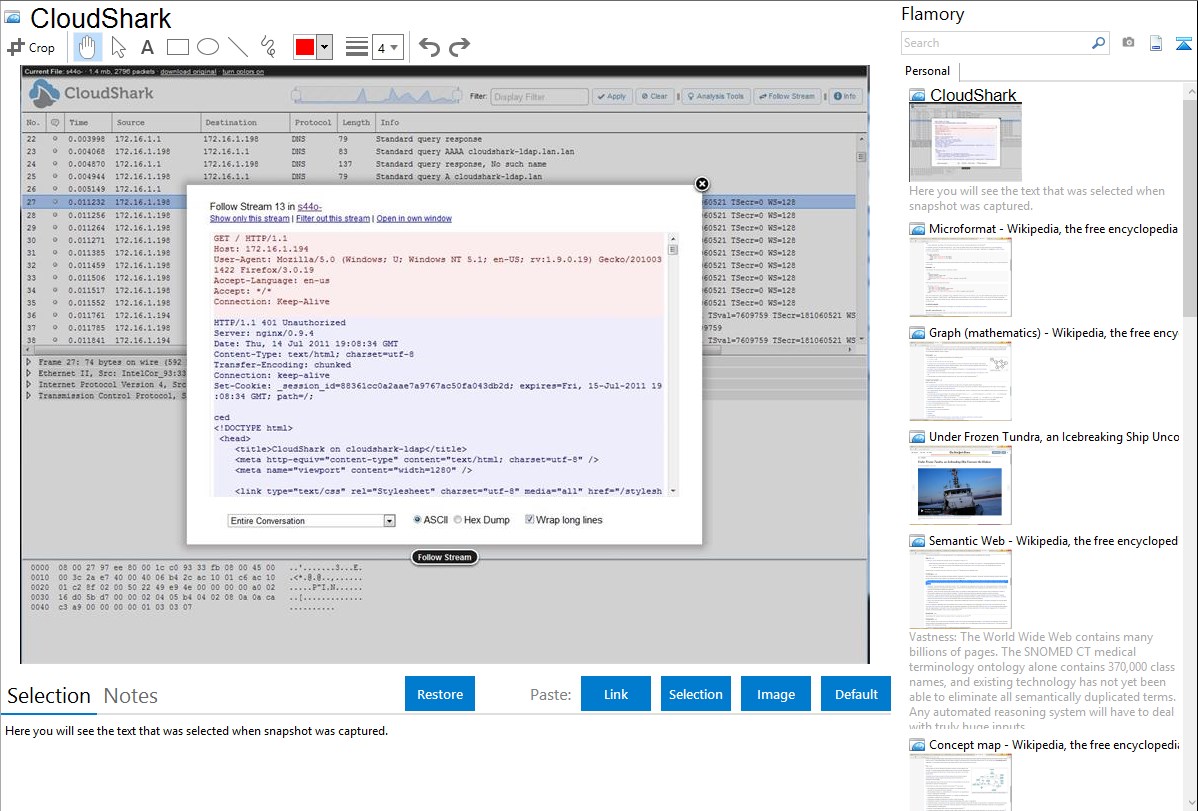Screen dimensions: 1198x811
Task: Click the Restore button
Action: (x=440, y=694)
